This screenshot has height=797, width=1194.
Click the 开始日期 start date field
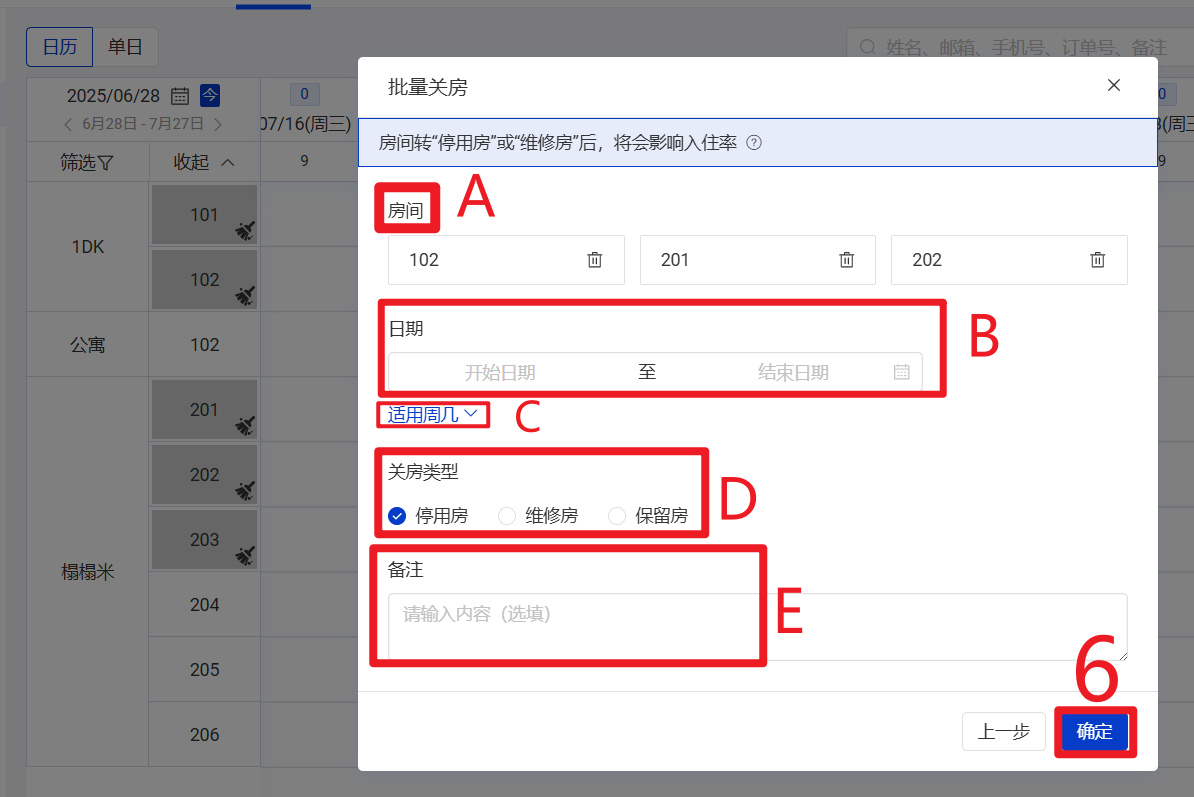[500, 372]
